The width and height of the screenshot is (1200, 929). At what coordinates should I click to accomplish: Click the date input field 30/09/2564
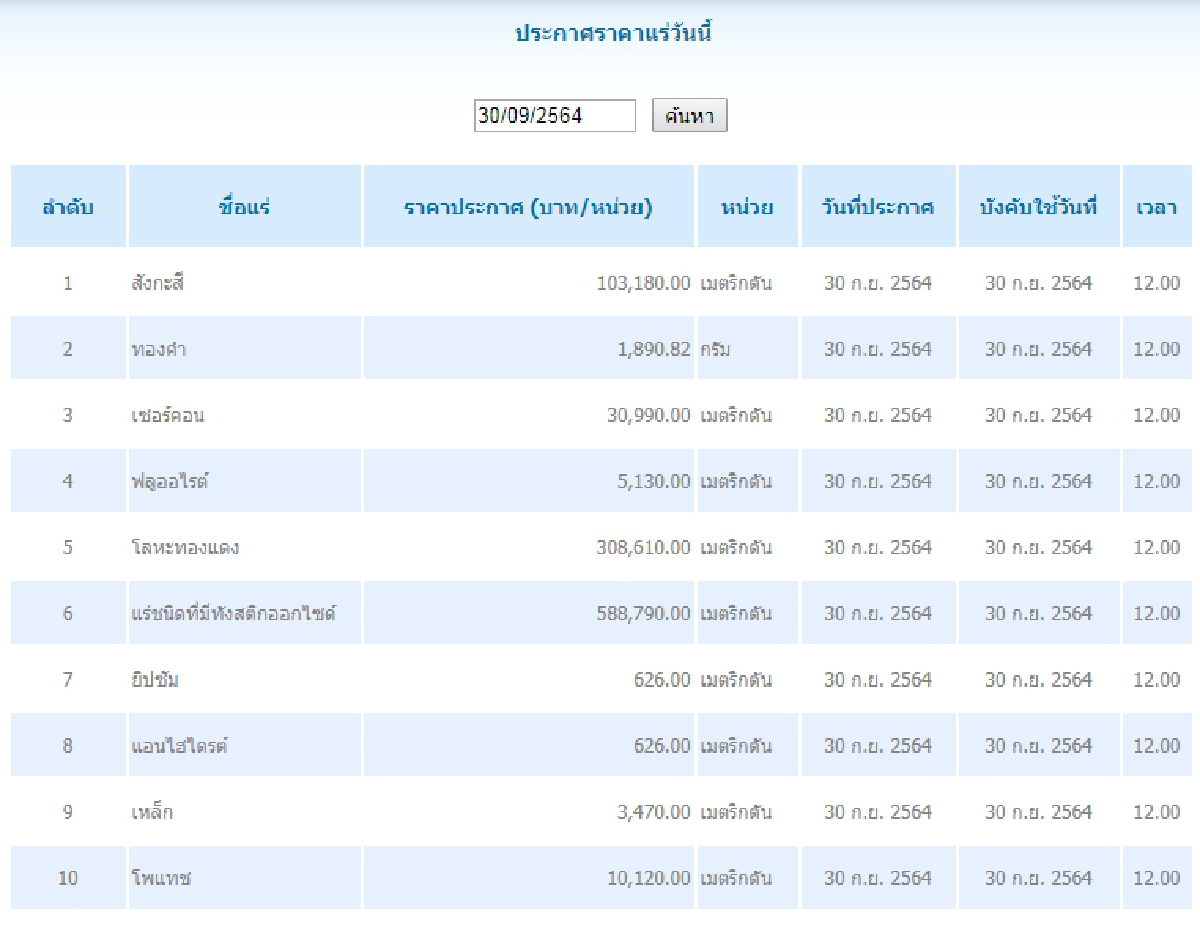555,116
